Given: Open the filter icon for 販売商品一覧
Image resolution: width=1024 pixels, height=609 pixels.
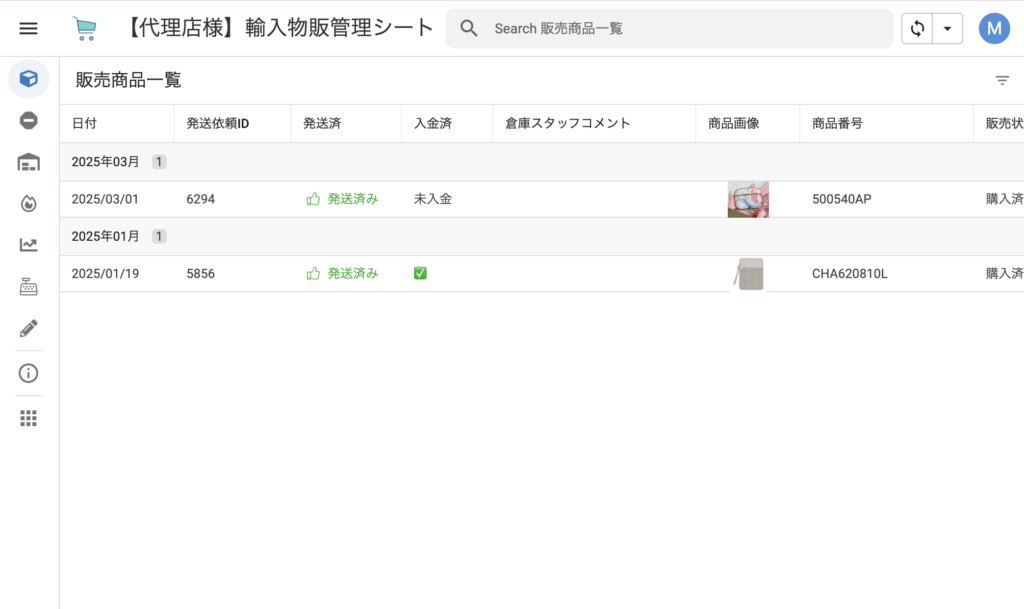Looking at the screenshot, I should click(x=1002, y=81).
